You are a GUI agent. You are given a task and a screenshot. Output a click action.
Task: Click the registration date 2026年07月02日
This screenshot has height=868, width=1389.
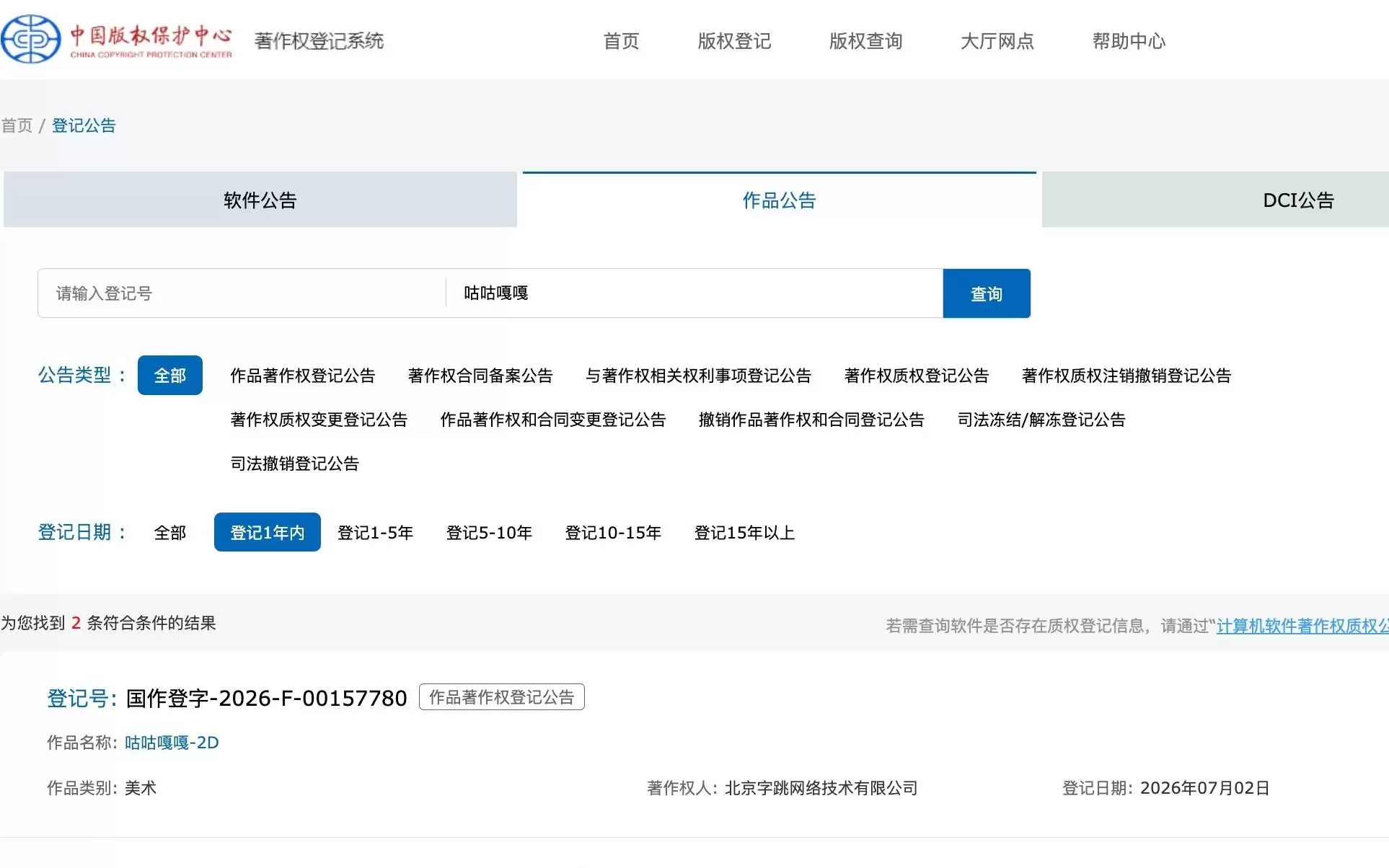coord(1205,788)
